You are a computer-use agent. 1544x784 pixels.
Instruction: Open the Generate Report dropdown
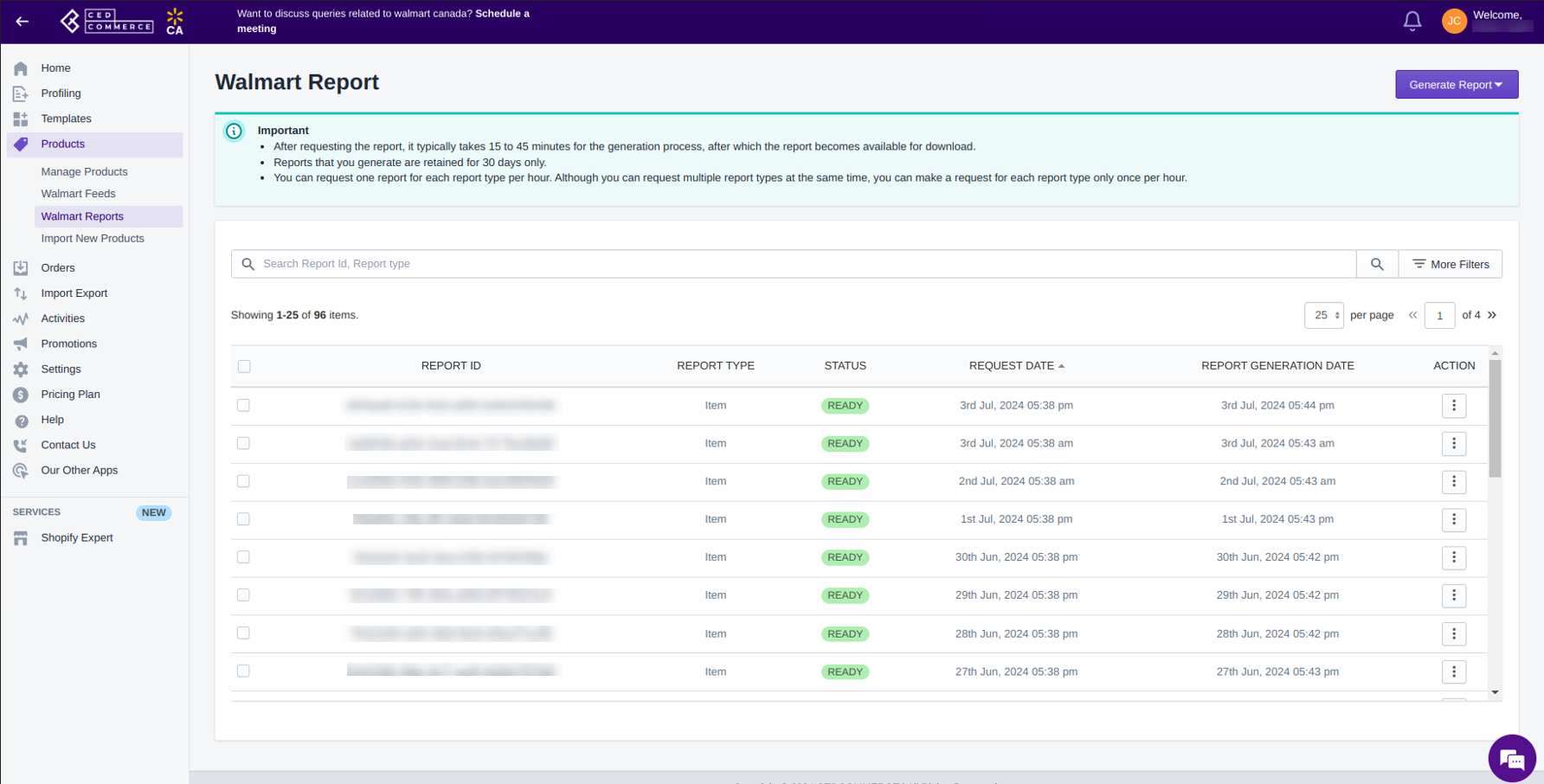[x=1457, y=85]
